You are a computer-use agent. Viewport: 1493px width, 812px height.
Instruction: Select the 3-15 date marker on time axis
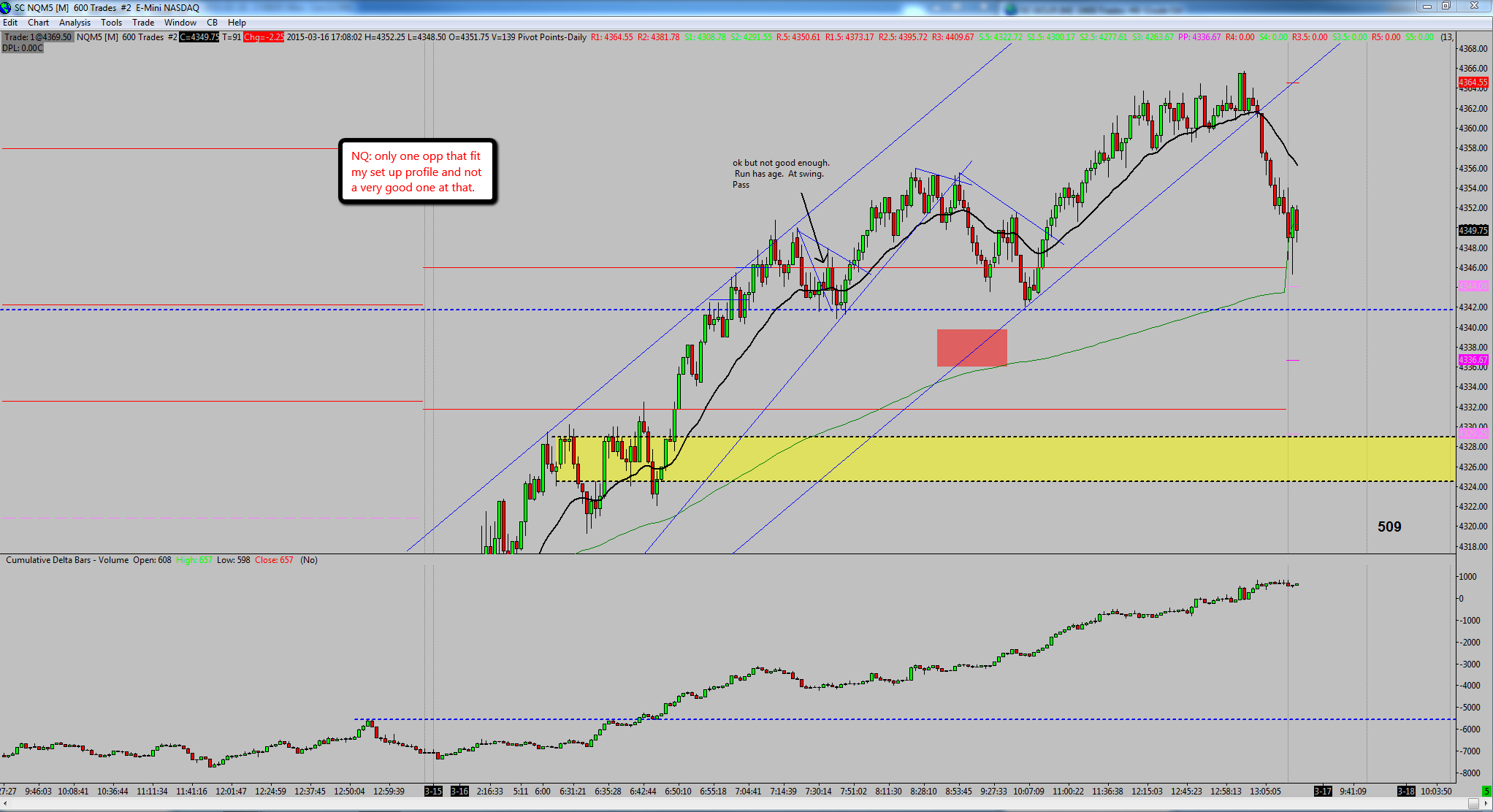(x=433, y=791)
